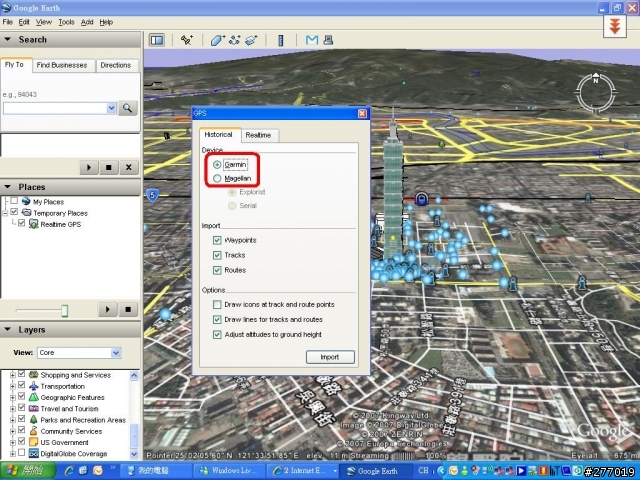Collapse the Search panel
640x480 pixels.
tap(7, 40)
